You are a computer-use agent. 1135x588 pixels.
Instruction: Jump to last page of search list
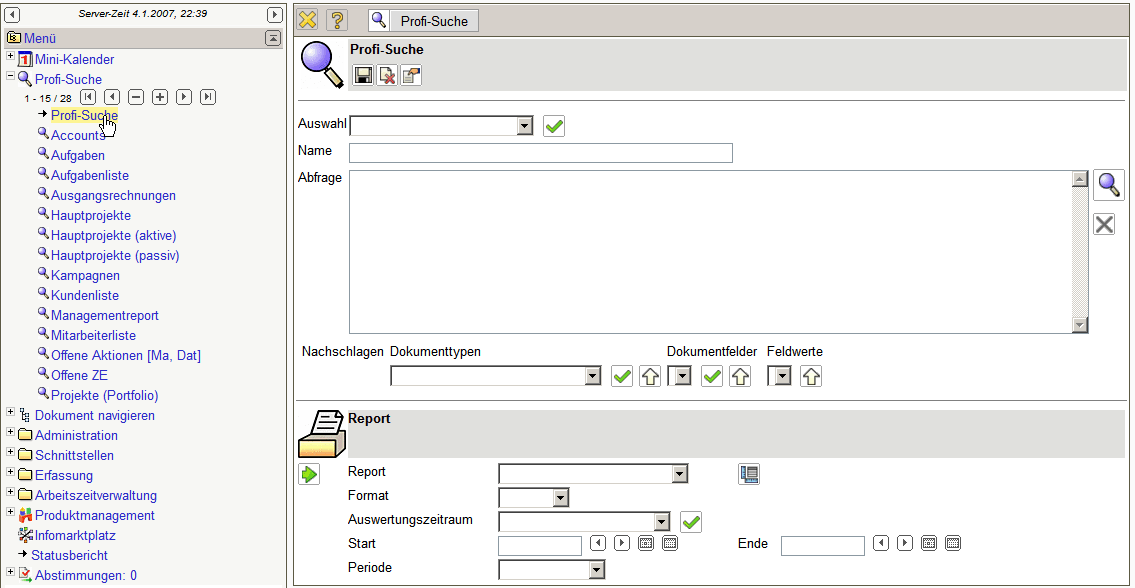[208, 97]
